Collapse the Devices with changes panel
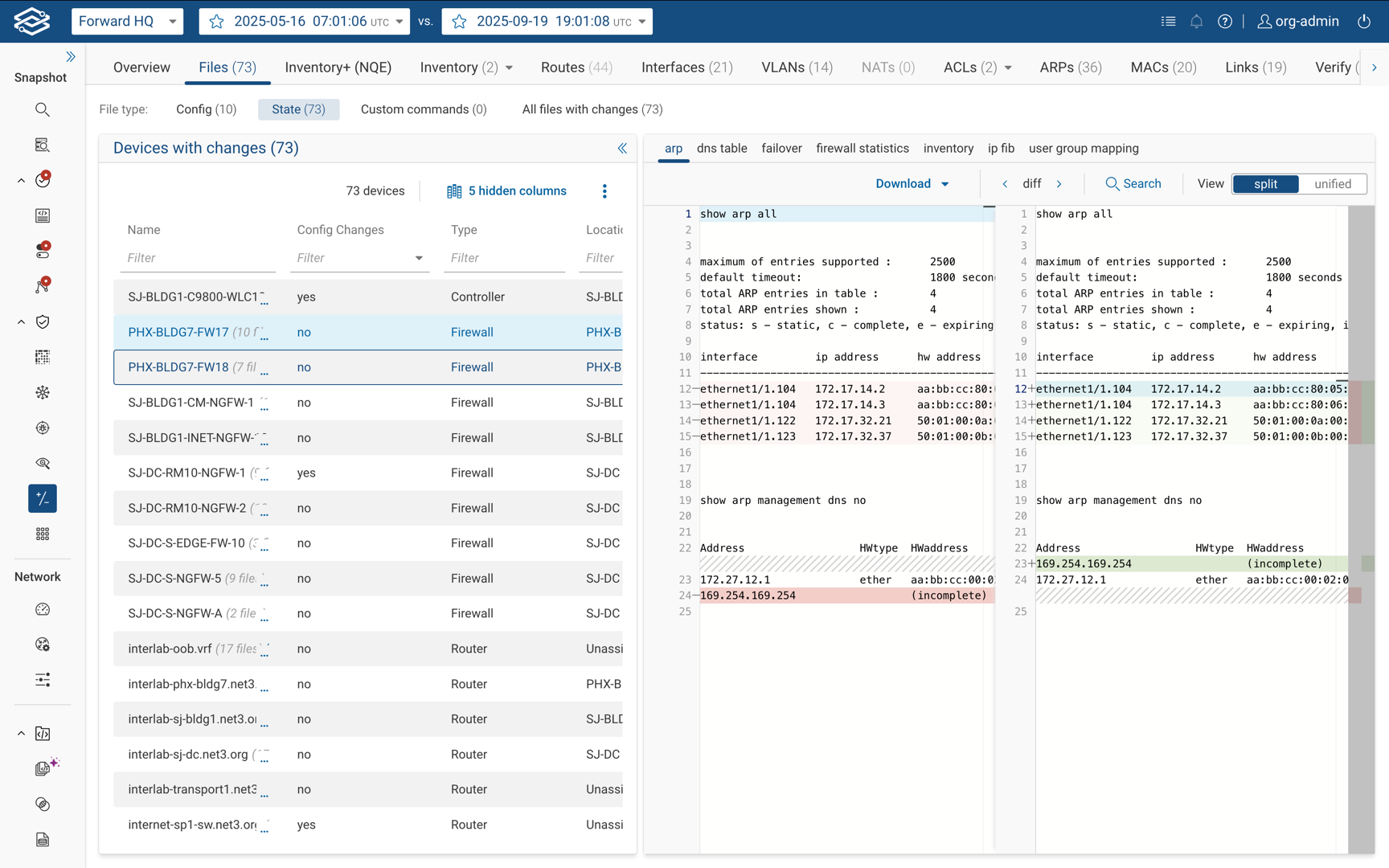Image resolution: width=1389 pixels, height=868 pixels. (621, 148)
